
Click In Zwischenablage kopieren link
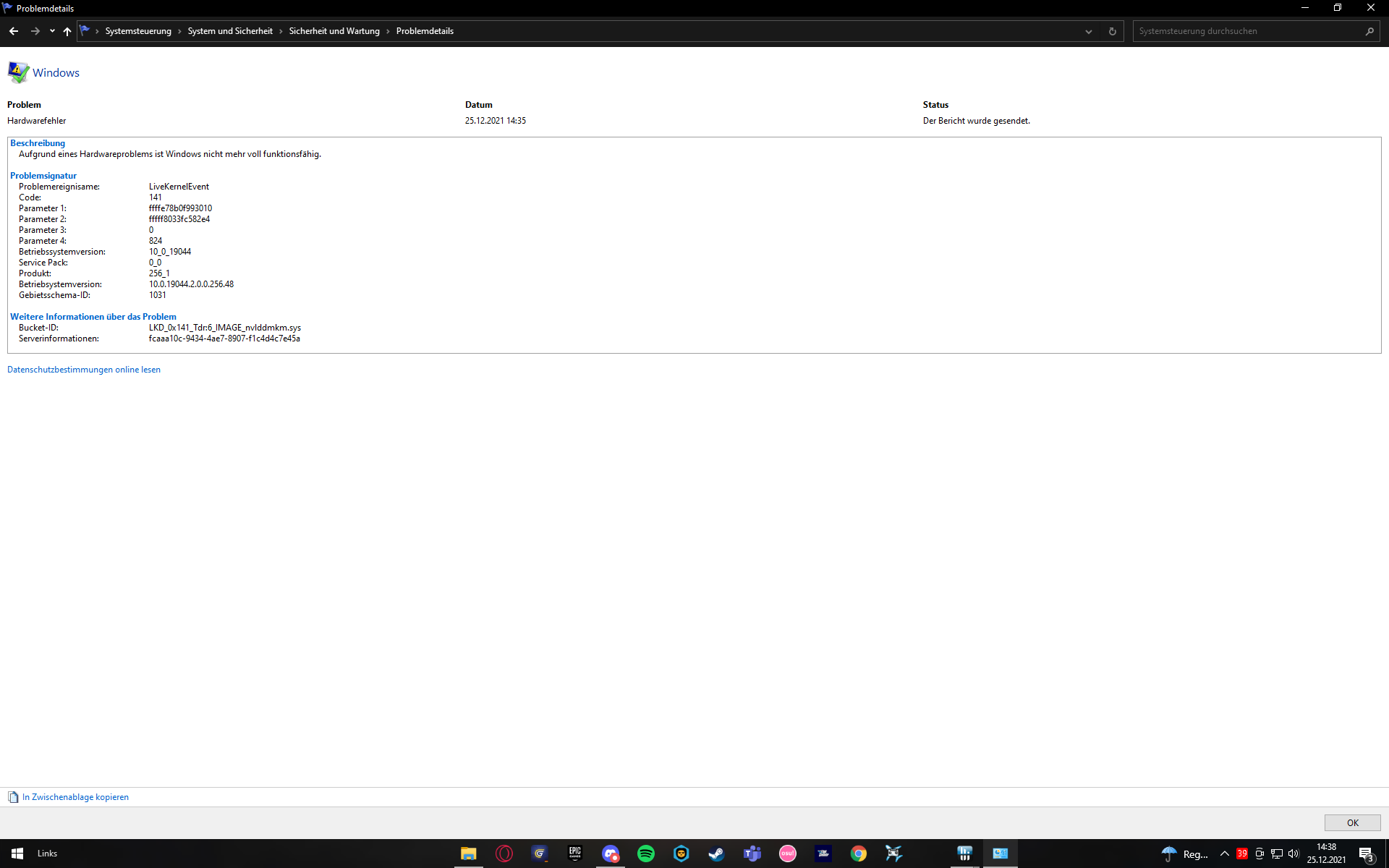coord(75,797)
